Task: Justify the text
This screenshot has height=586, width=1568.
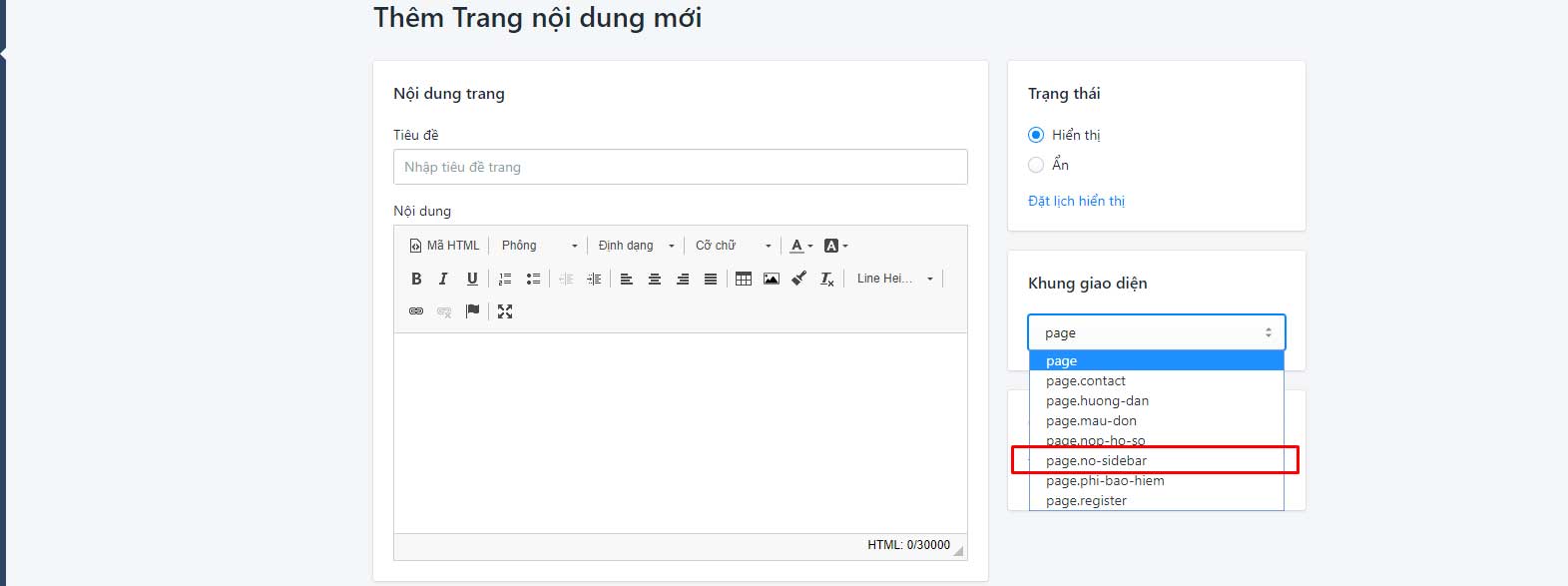Action: [x=711, y=279]
